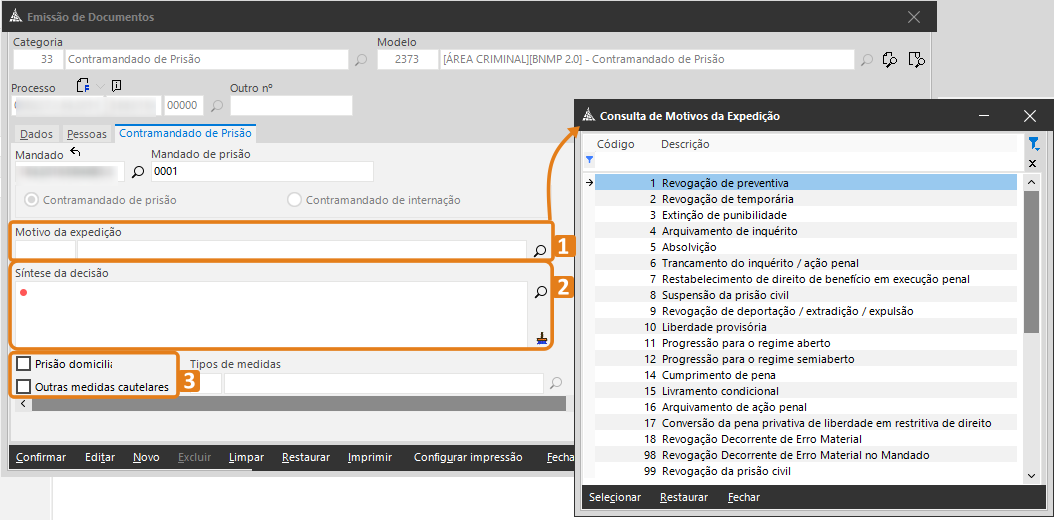Click the Código column header
This screenshot has width=1054, height=520.
[616, 144]
